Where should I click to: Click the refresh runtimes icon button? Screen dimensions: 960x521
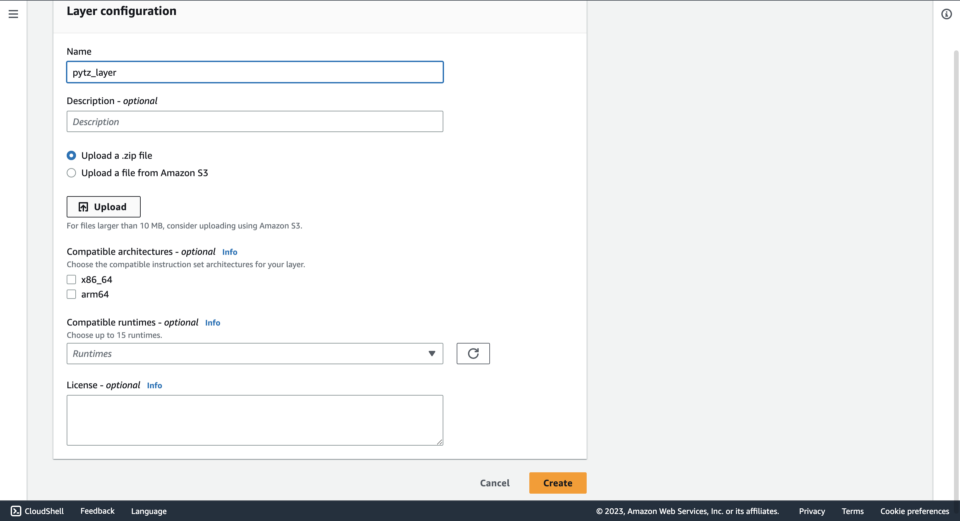tap(473, 353)
